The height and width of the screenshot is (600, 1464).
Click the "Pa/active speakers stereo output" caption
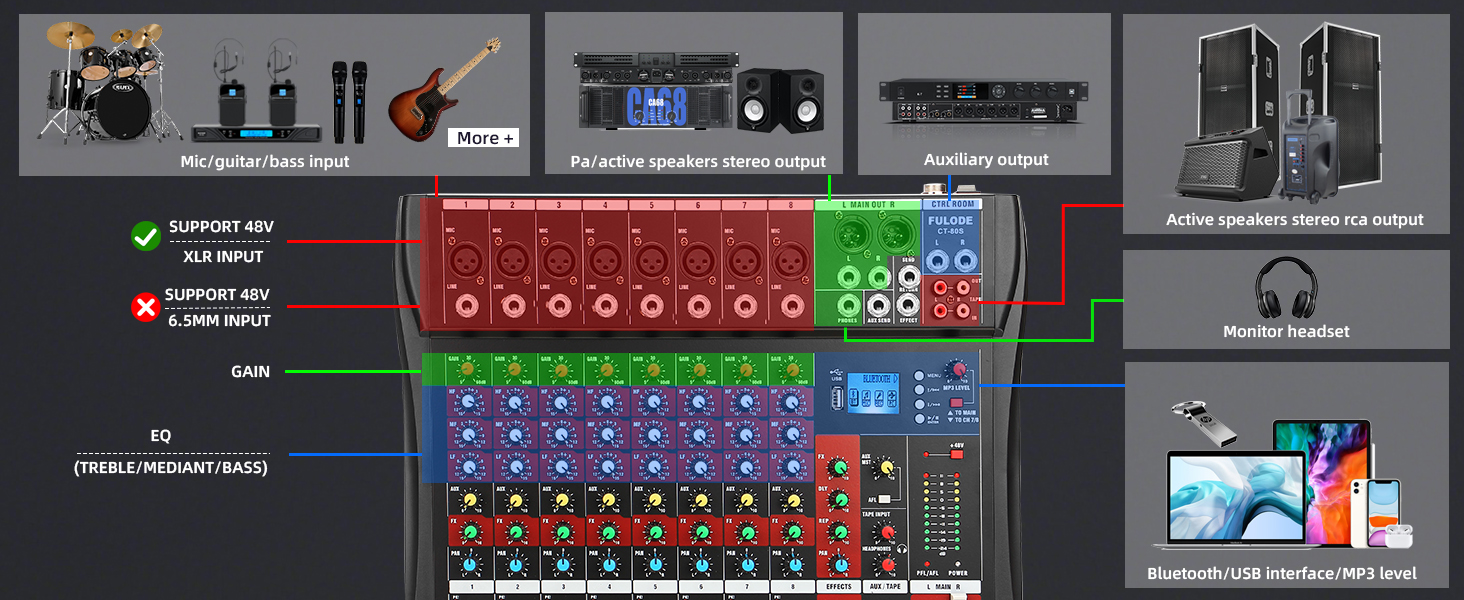pyautogui.click(x=698, y=161)
